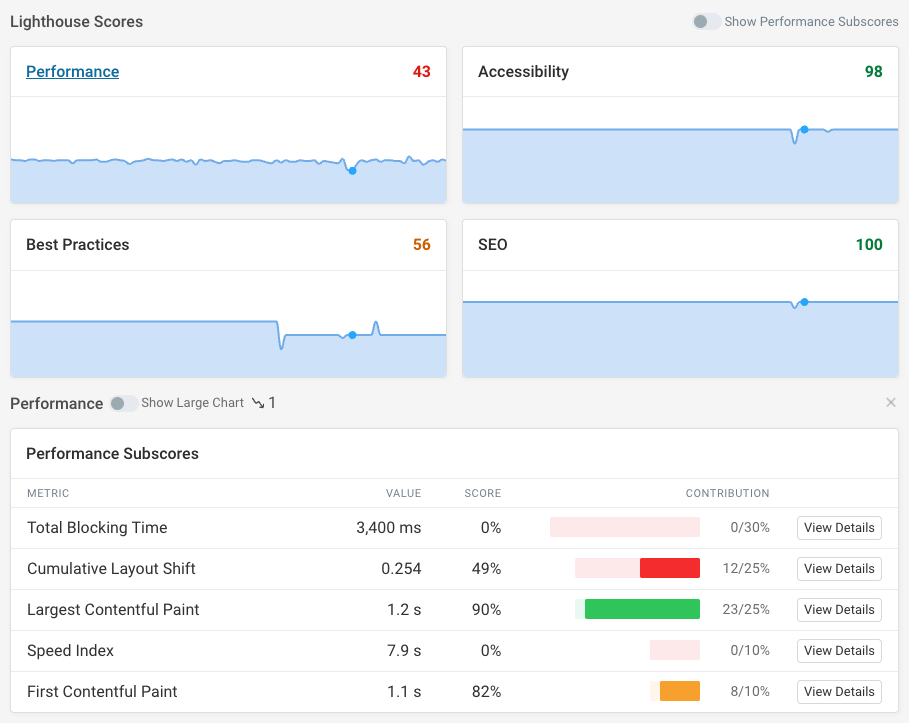Click the CONTRIBUTION column header
909x723 pixels.
(727, 493)
